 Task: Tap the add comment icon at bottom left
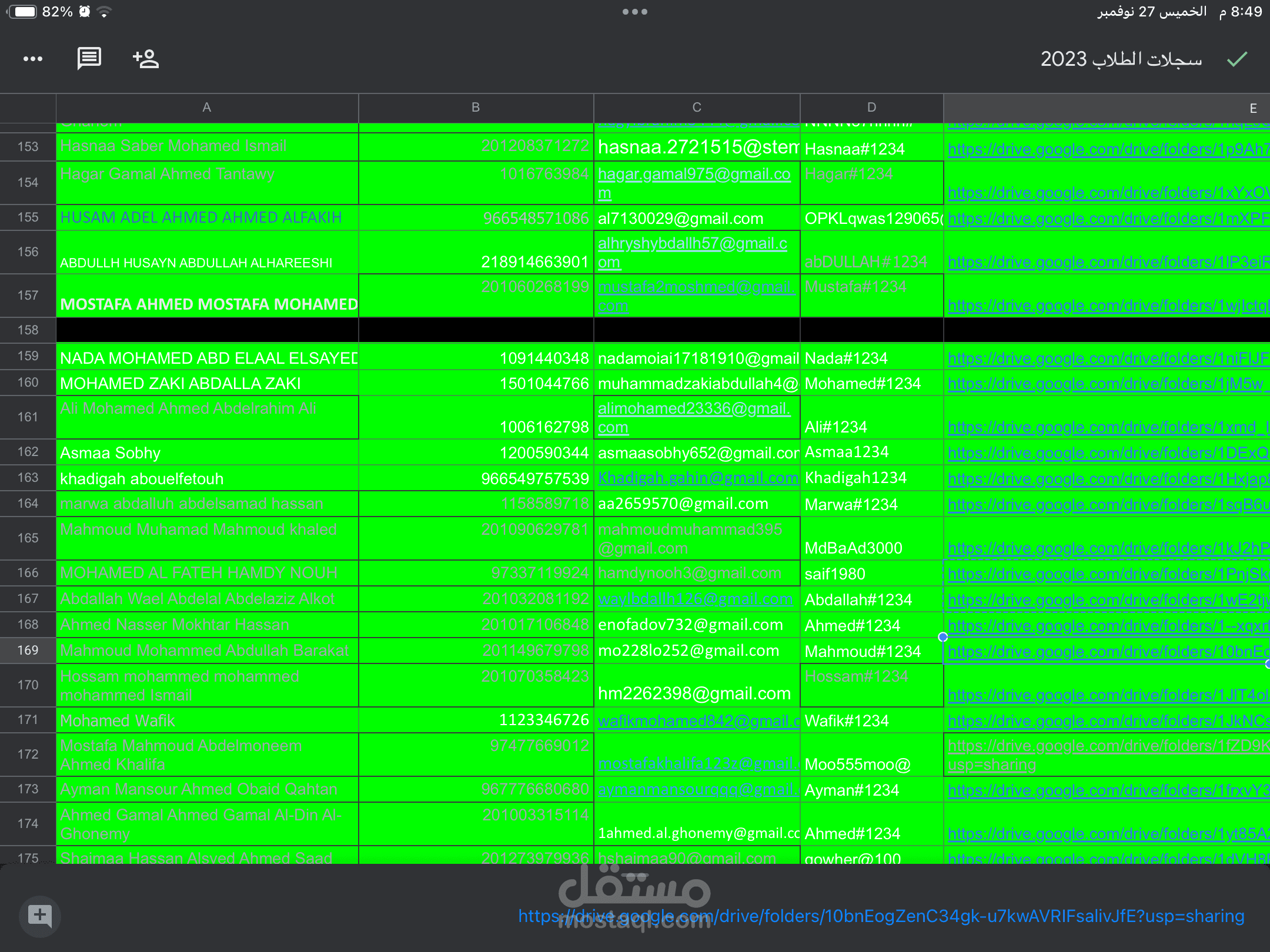(x=39, y=916)
